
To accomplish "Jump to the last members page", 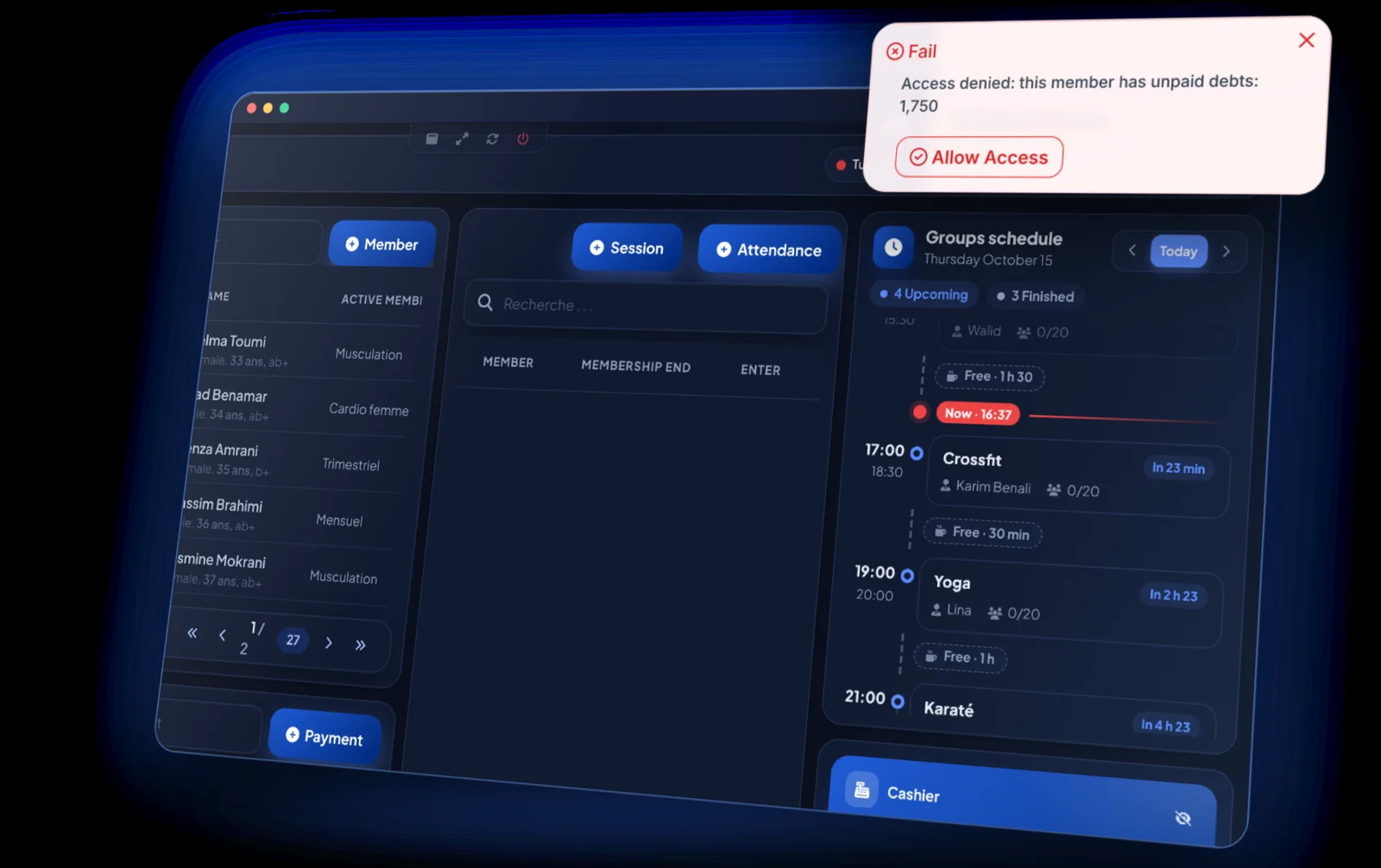I will (x=360, y=645).
